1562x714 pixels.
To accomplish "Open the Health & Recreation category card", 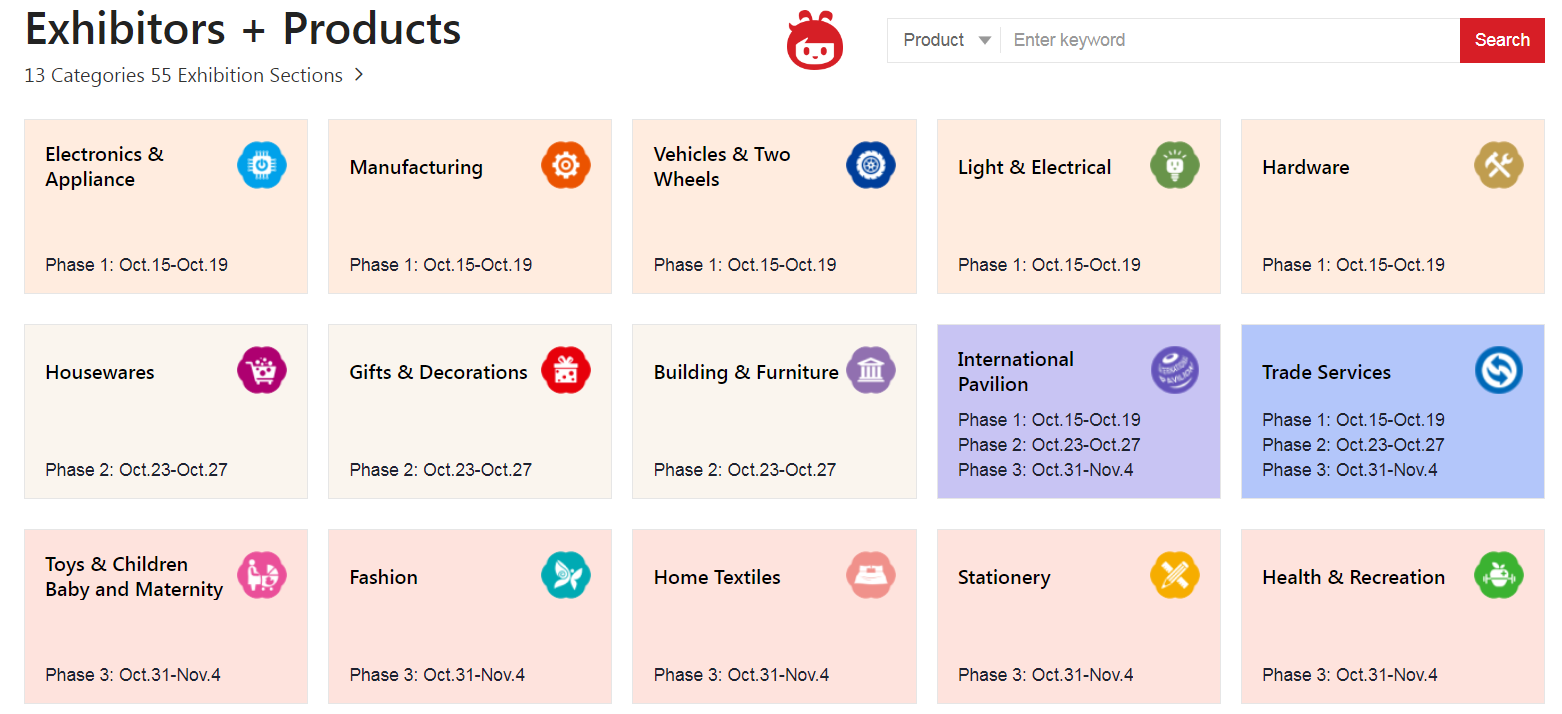I will [x=1392, y=616].
